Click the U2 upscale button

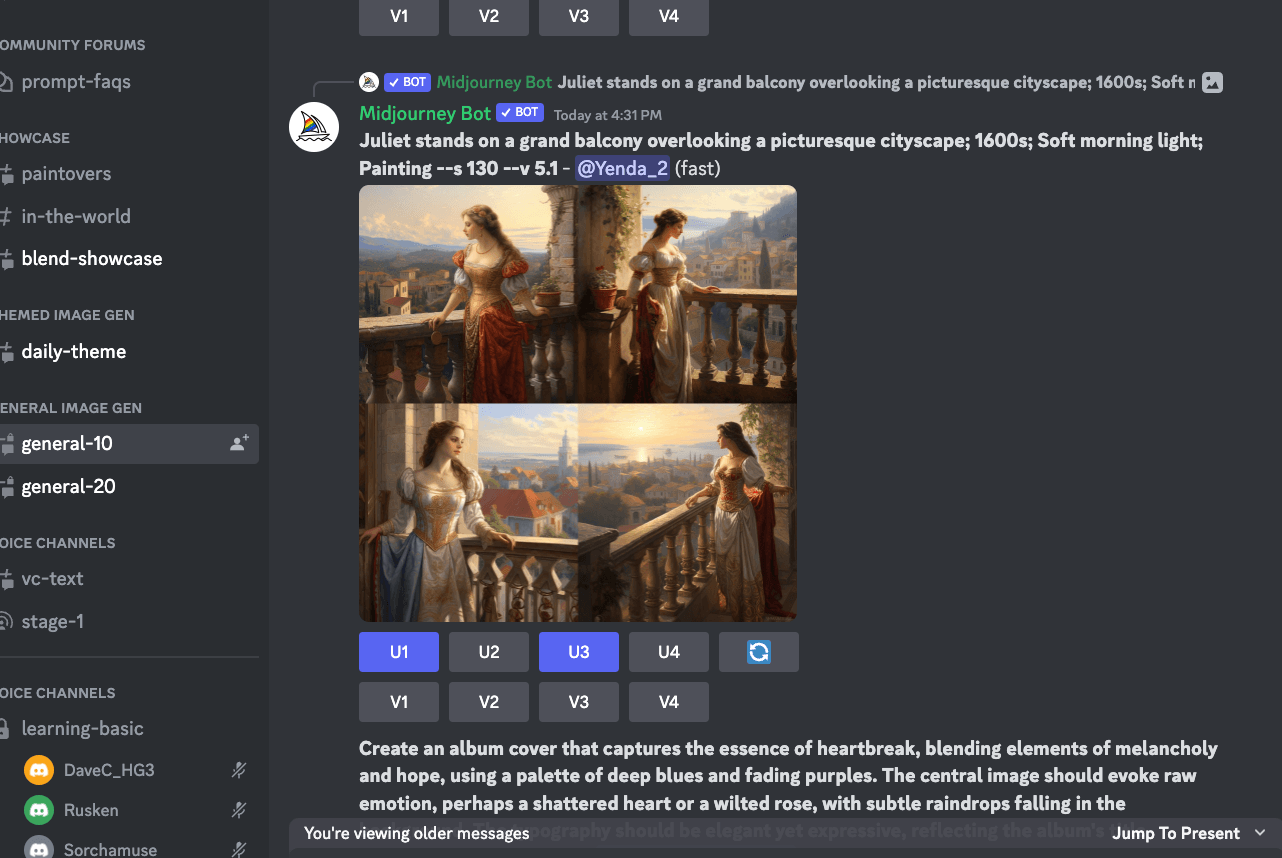(489, 652)
